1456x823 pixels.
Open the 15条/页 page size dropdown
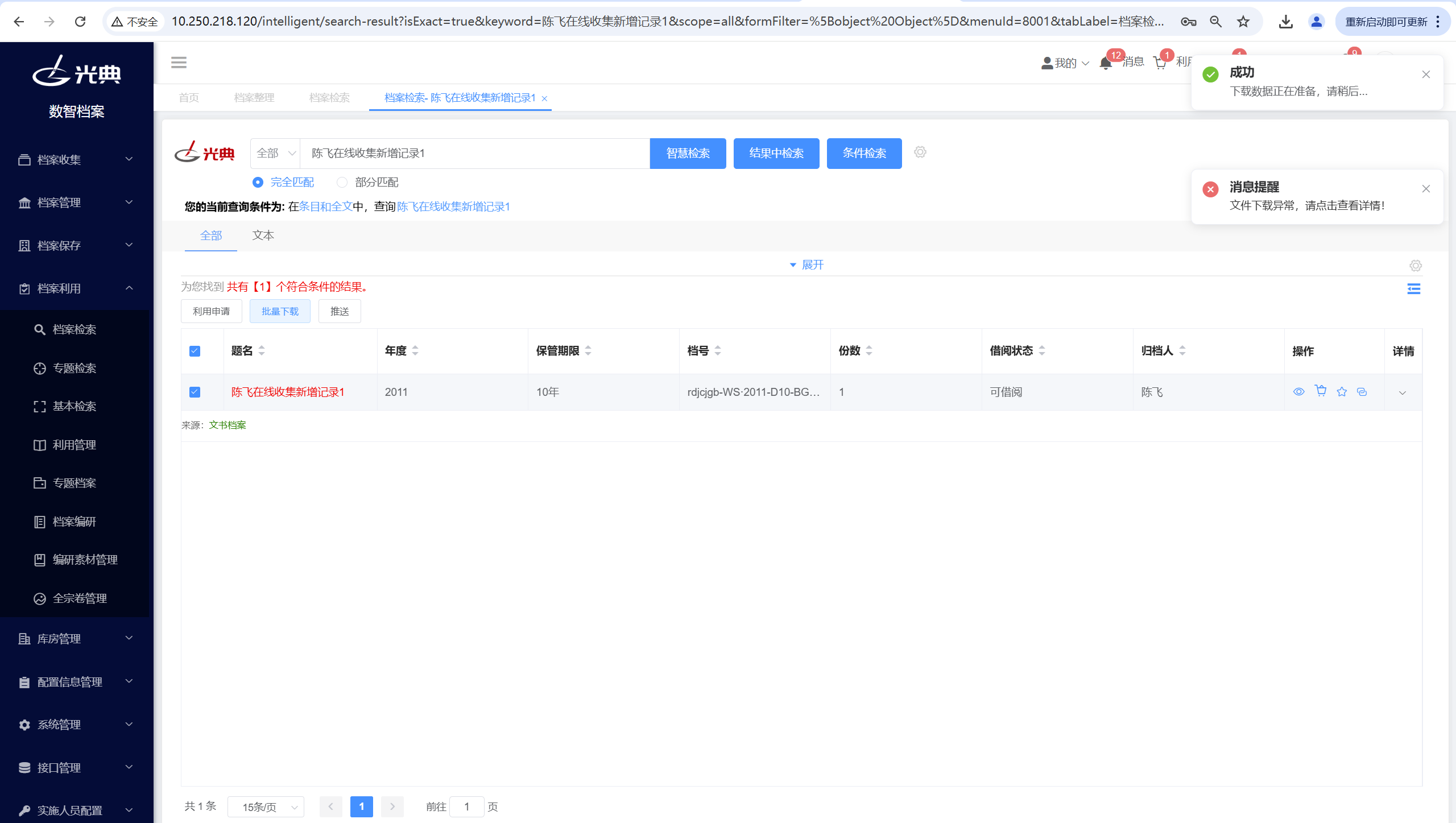(266, 807)
